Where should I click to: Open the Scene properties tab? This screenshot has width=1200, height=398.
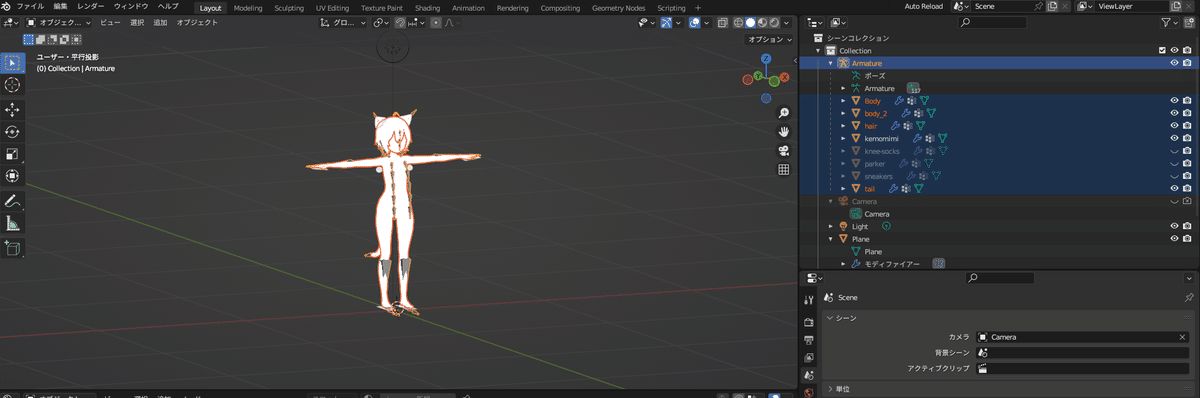click(x=808, y=375)
